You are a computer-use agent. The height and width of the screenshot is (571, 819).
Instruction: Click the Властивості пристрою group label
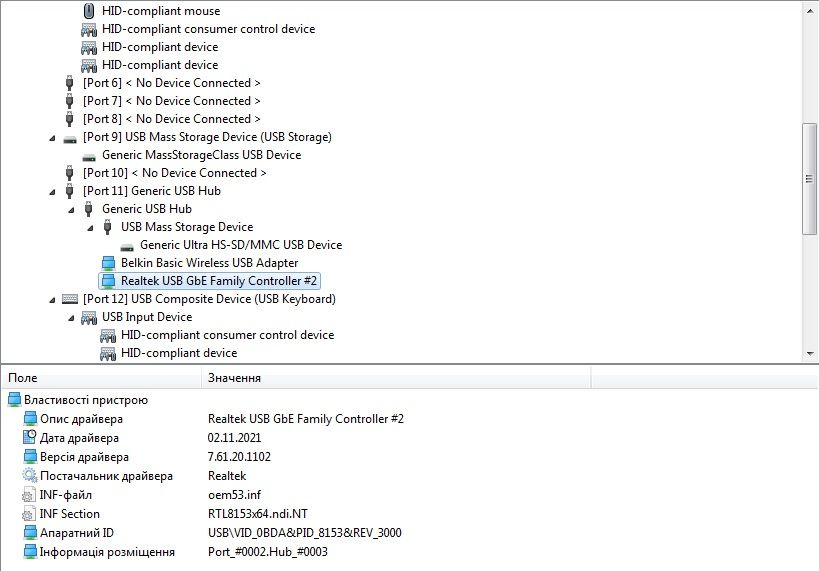coord(86,400)
